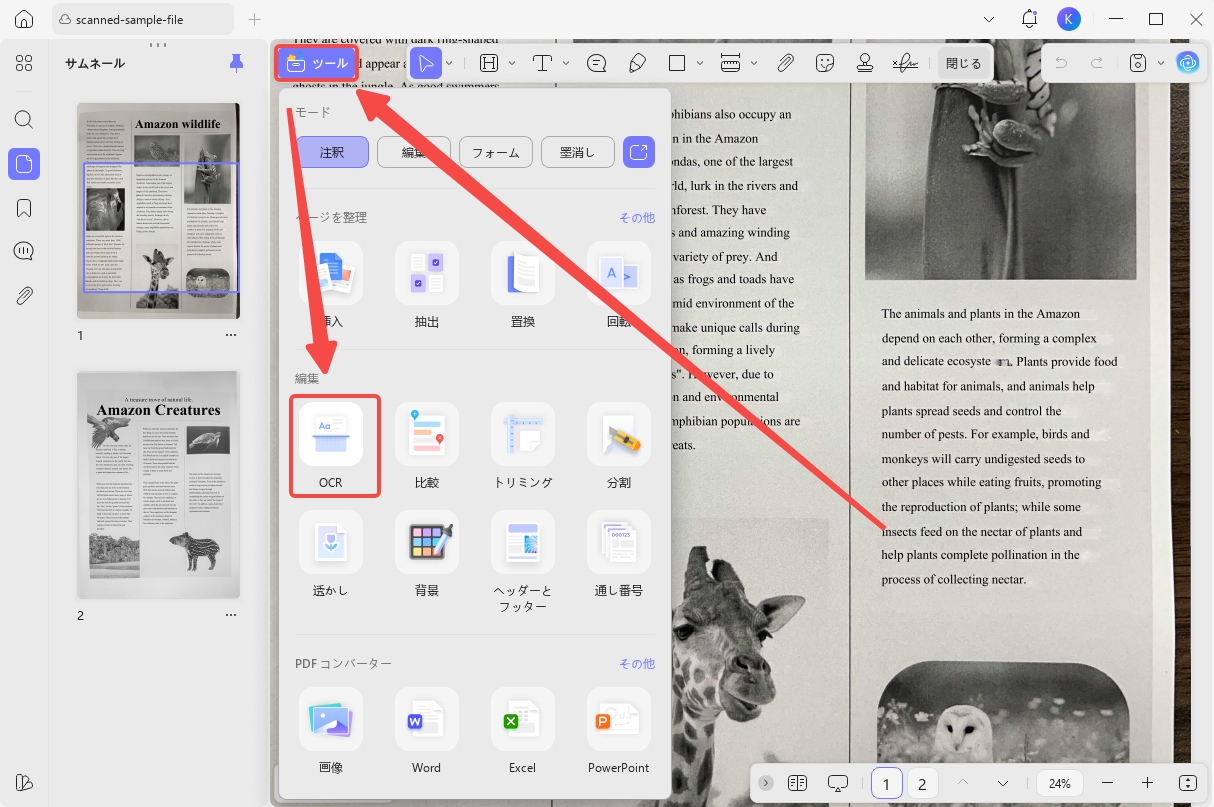Select the measurement ruler tool
Screen dimensions: 1214x807
tap(730, 63)
